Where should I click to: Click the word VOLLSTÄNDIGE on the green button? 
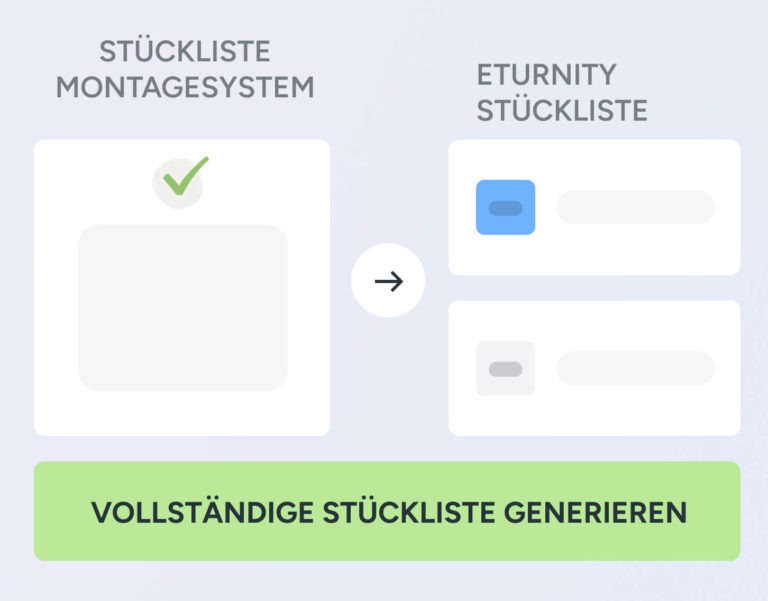coord(201,512)
